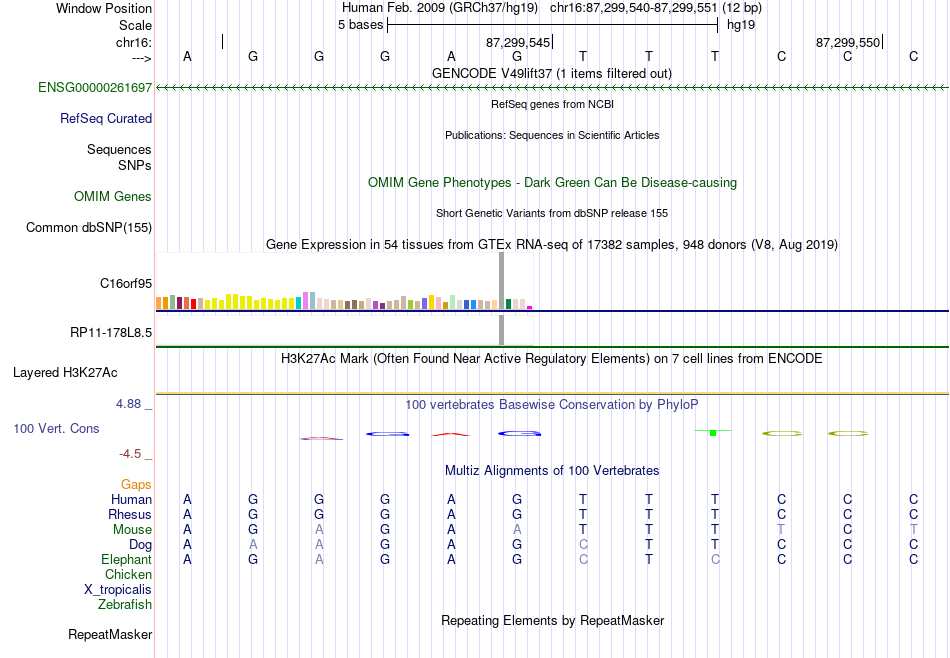Select the Mouse species label
950x658 pixels.
(132, 530)
